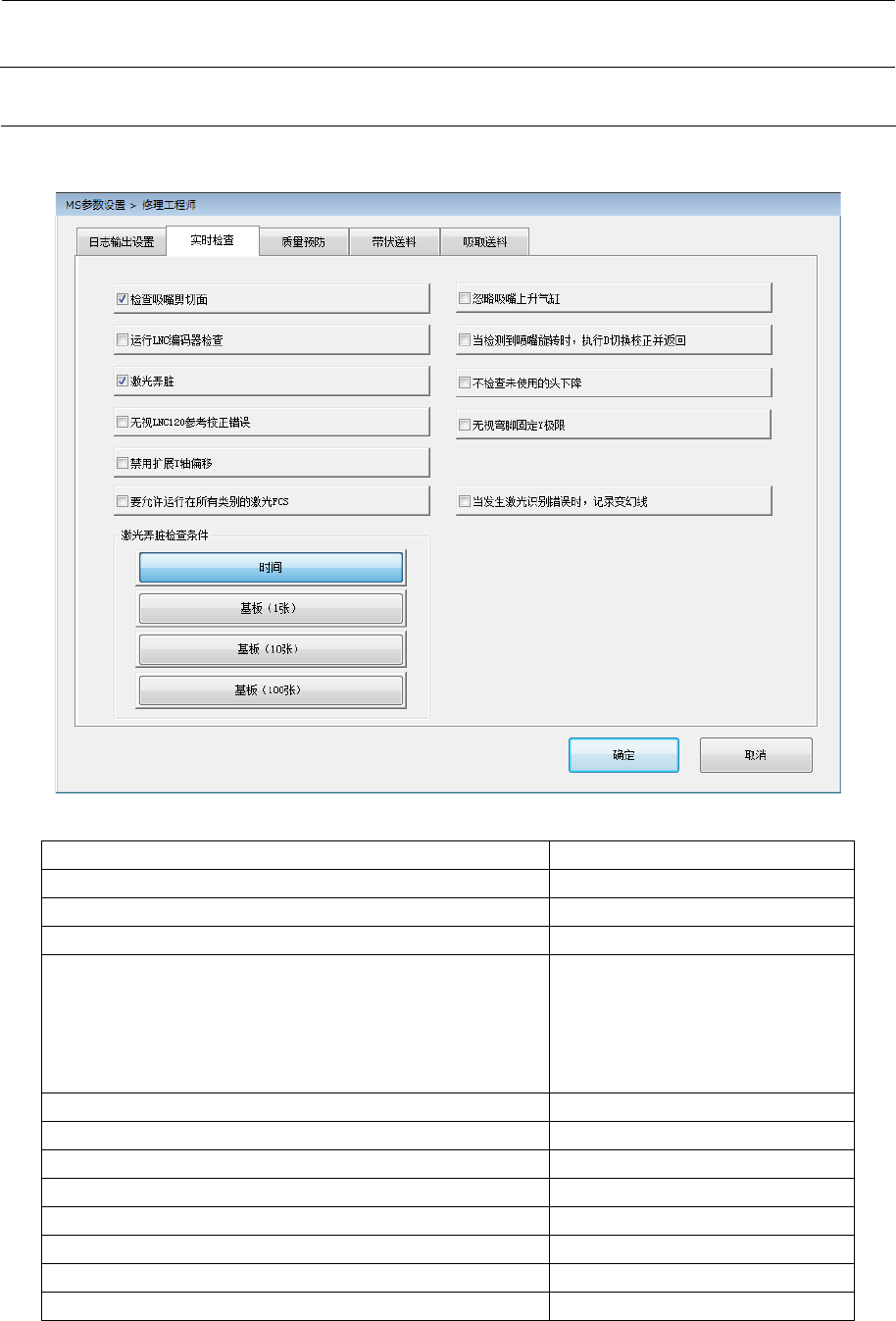Open the 带状送料 tab
896x1321 pixels.
point(394,242)
